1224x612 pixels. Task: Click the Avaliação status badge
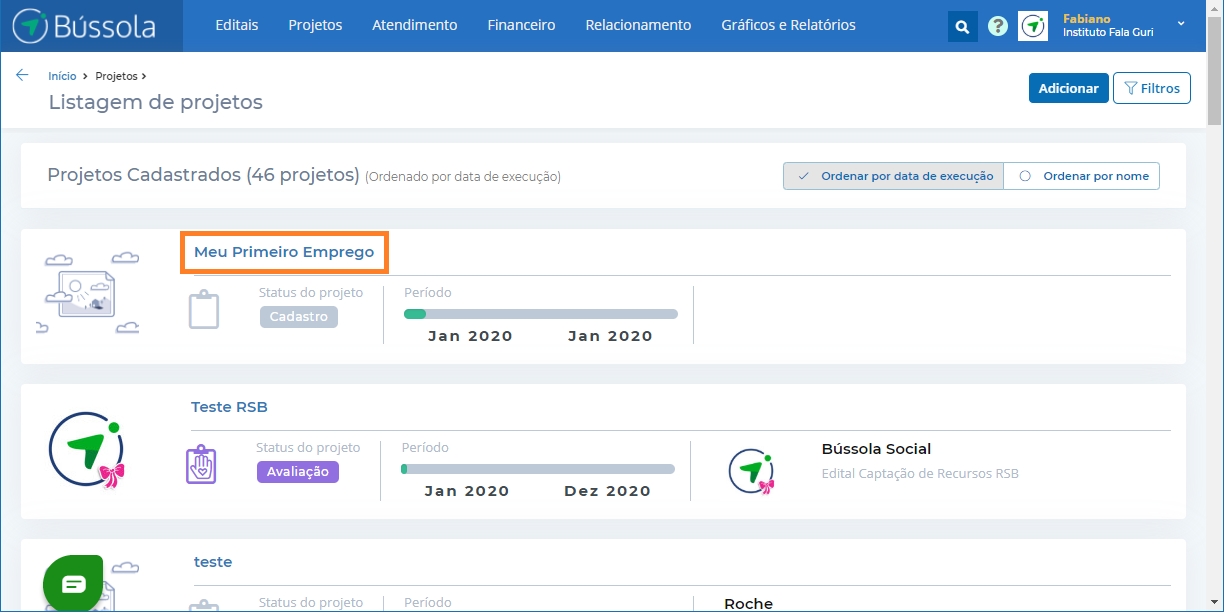[x=298, y=472]
